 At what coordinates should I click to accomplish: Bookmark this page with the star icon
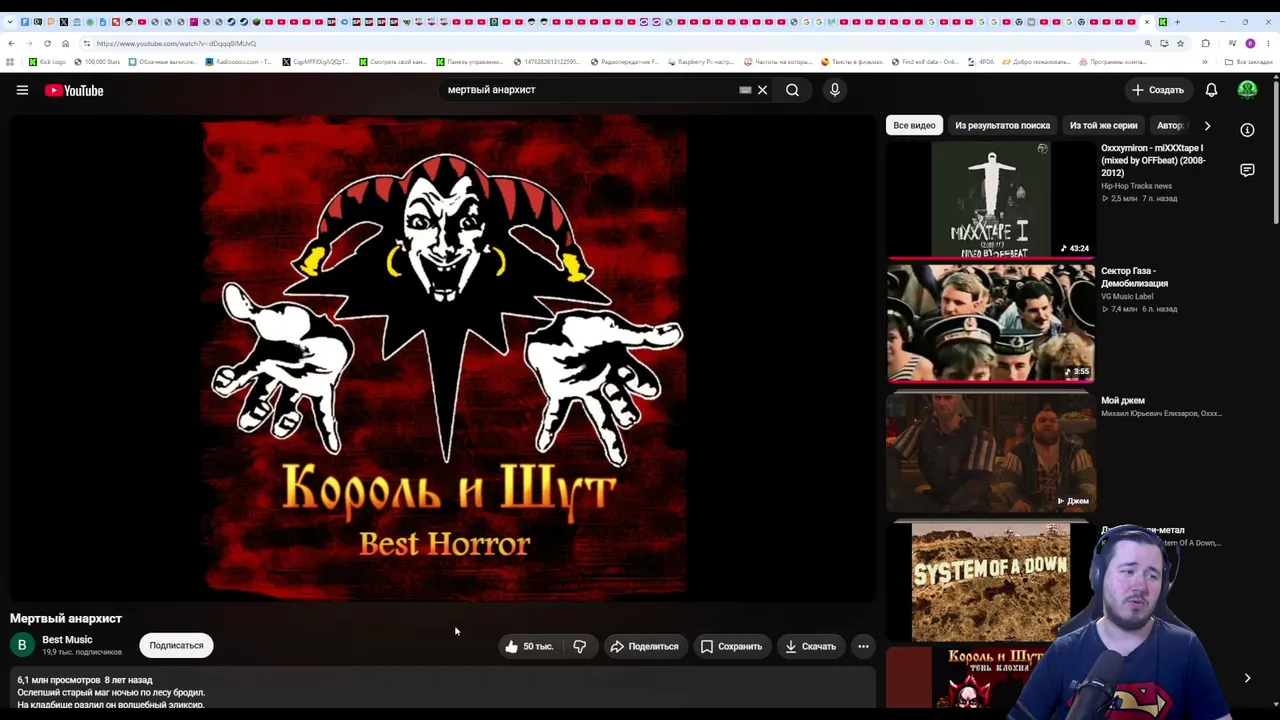pos(1180,43)
